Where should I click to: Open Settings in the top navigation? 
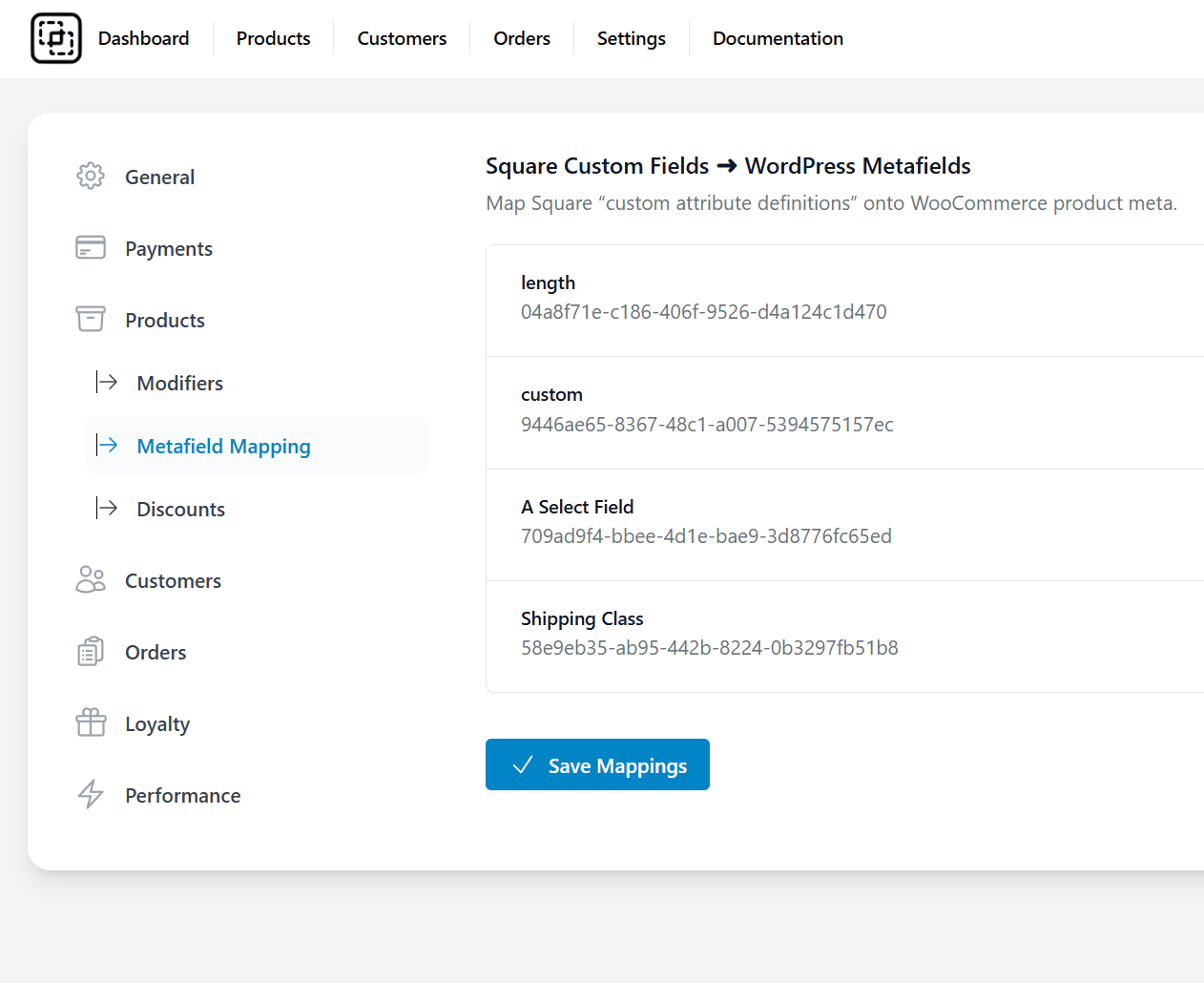pos(632,38)
